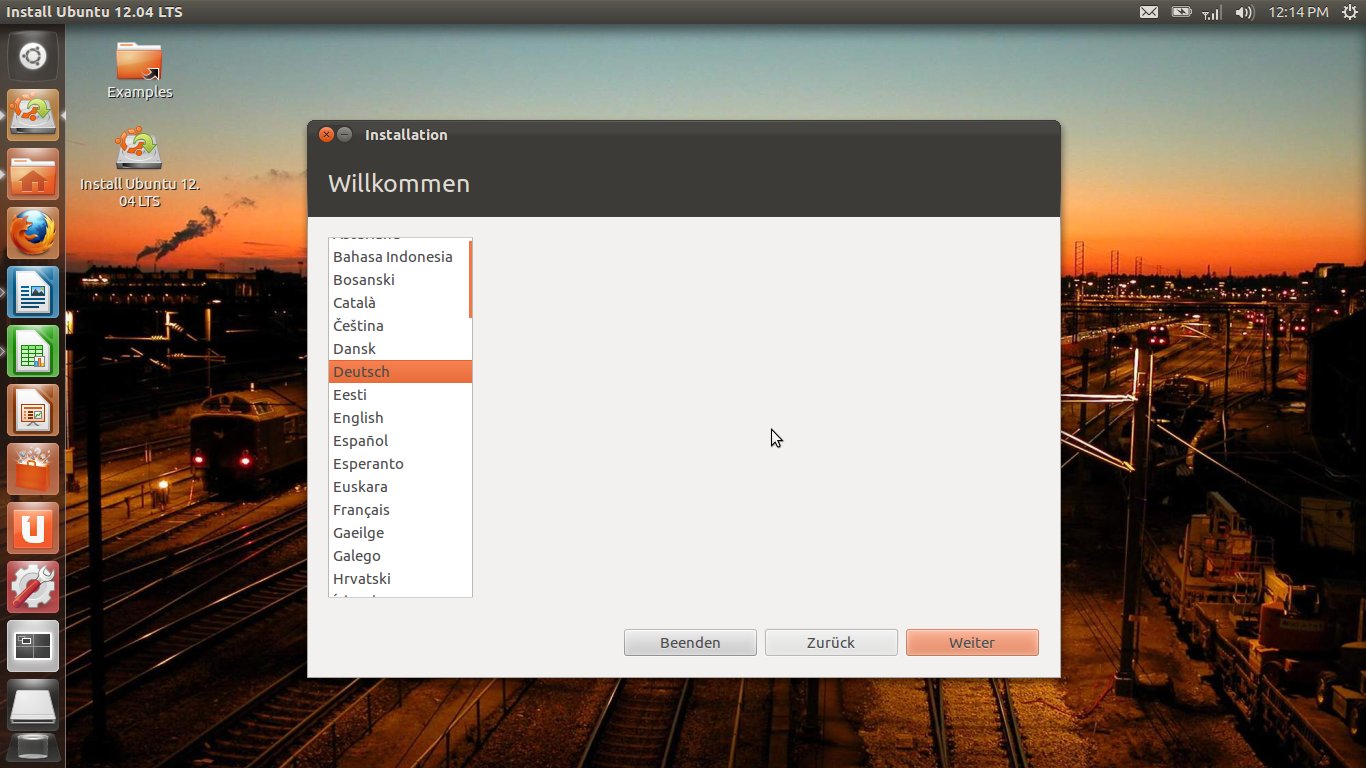Open the sound volume indicator
Screen dimensions: 1366x768
[1244, 12]
